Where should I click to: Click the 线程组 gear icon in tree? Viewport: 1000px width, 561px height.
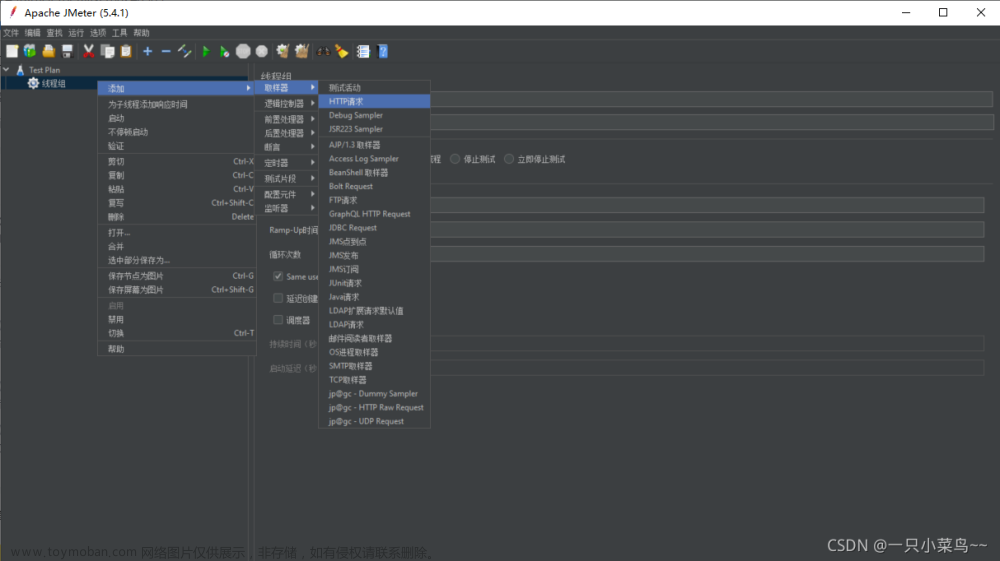(33, 84)
